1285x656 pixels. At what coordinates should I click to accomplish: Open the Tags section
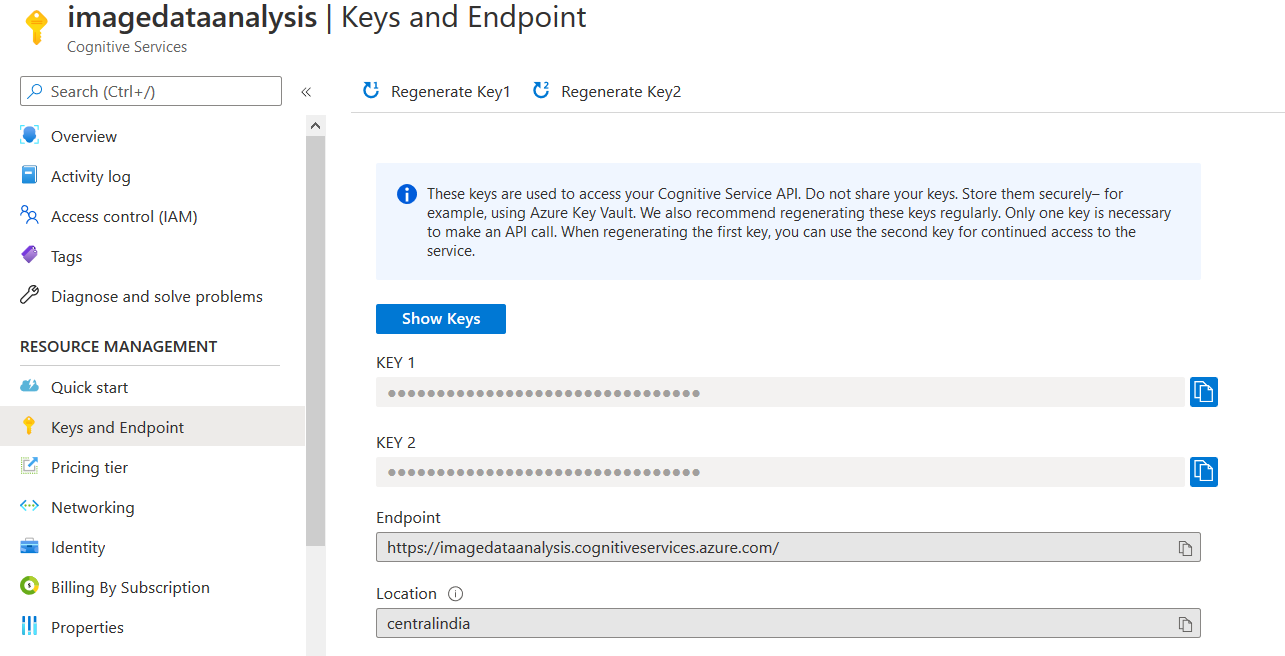pyautogui.click(x=66, y=257)
